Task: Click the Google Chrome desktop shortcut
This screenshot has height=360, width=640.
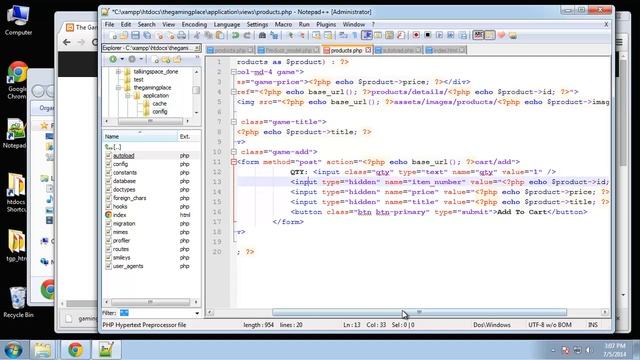Action: click(17, 80)
